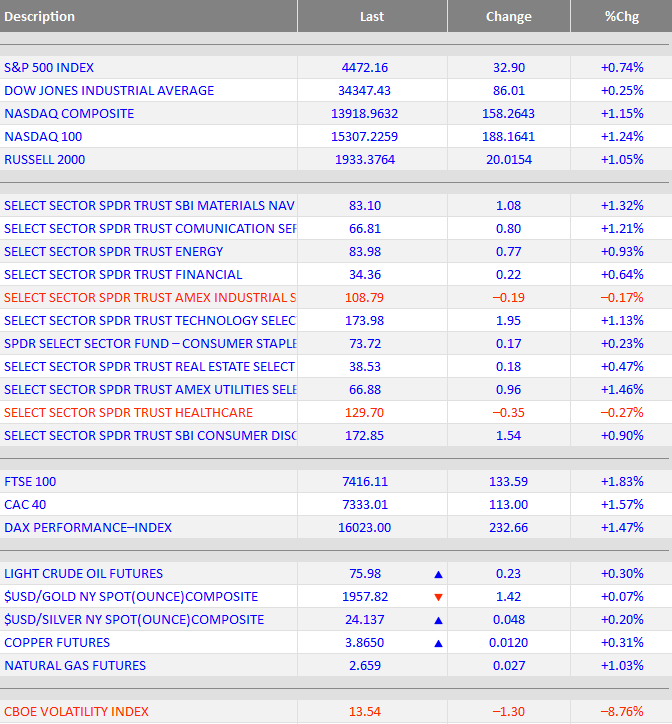Click Healthcare change value -0.35
The height and width of the screenshot is (724, 672).
pos(509,413)
